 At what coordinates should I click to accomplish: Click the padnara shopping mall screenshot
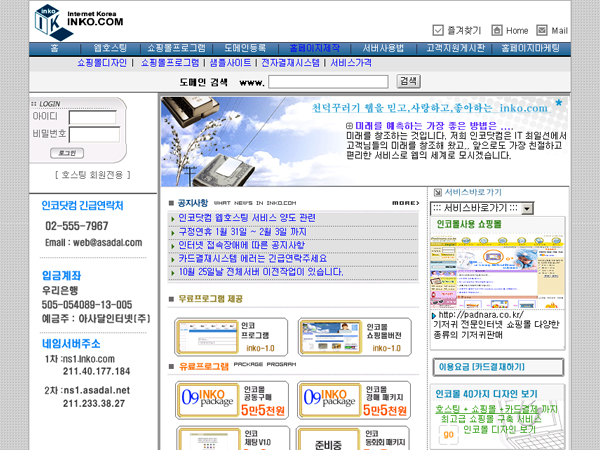tap(497, 272)
